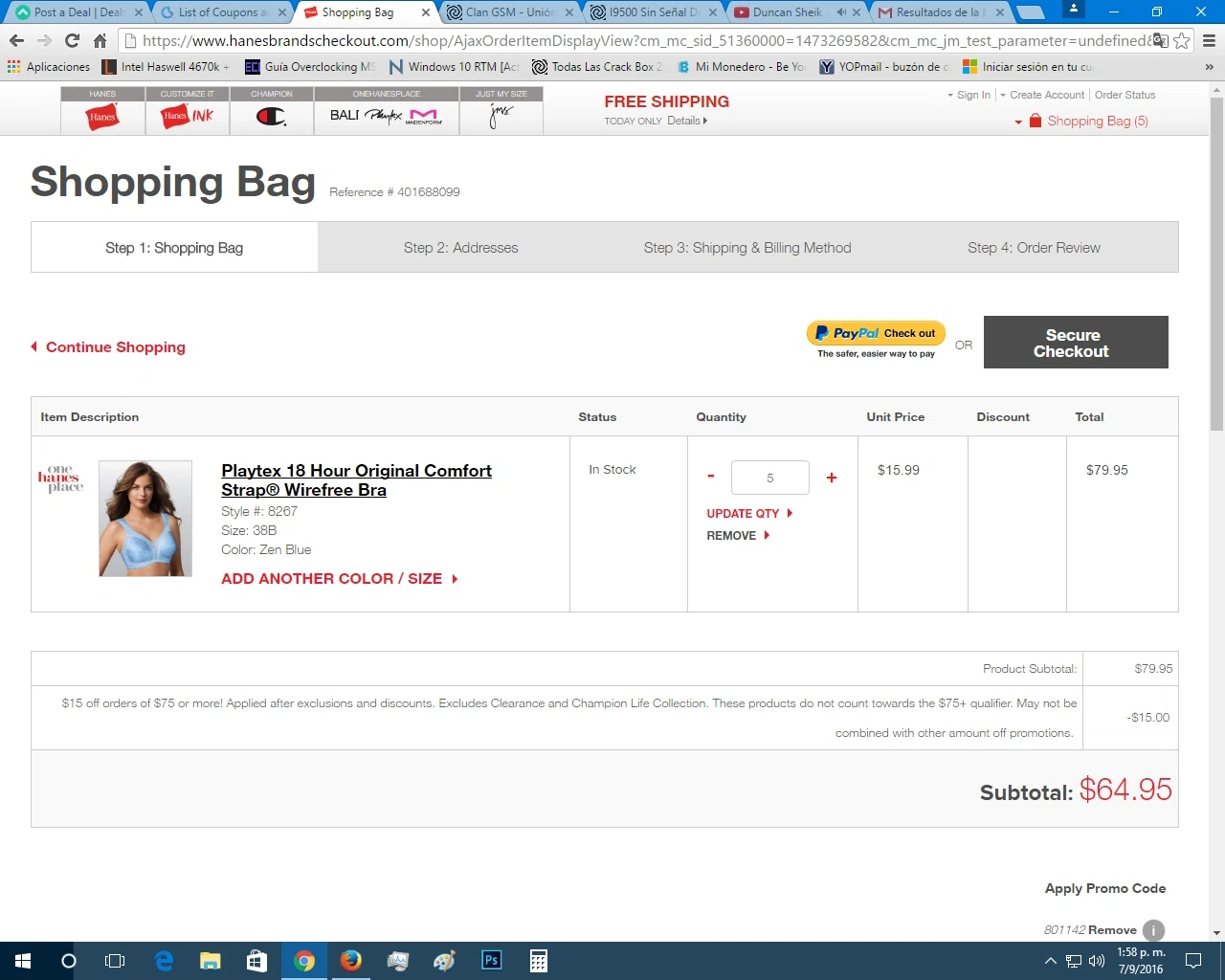
Task: Open the Windows Start button
Action: pos(23,961)
